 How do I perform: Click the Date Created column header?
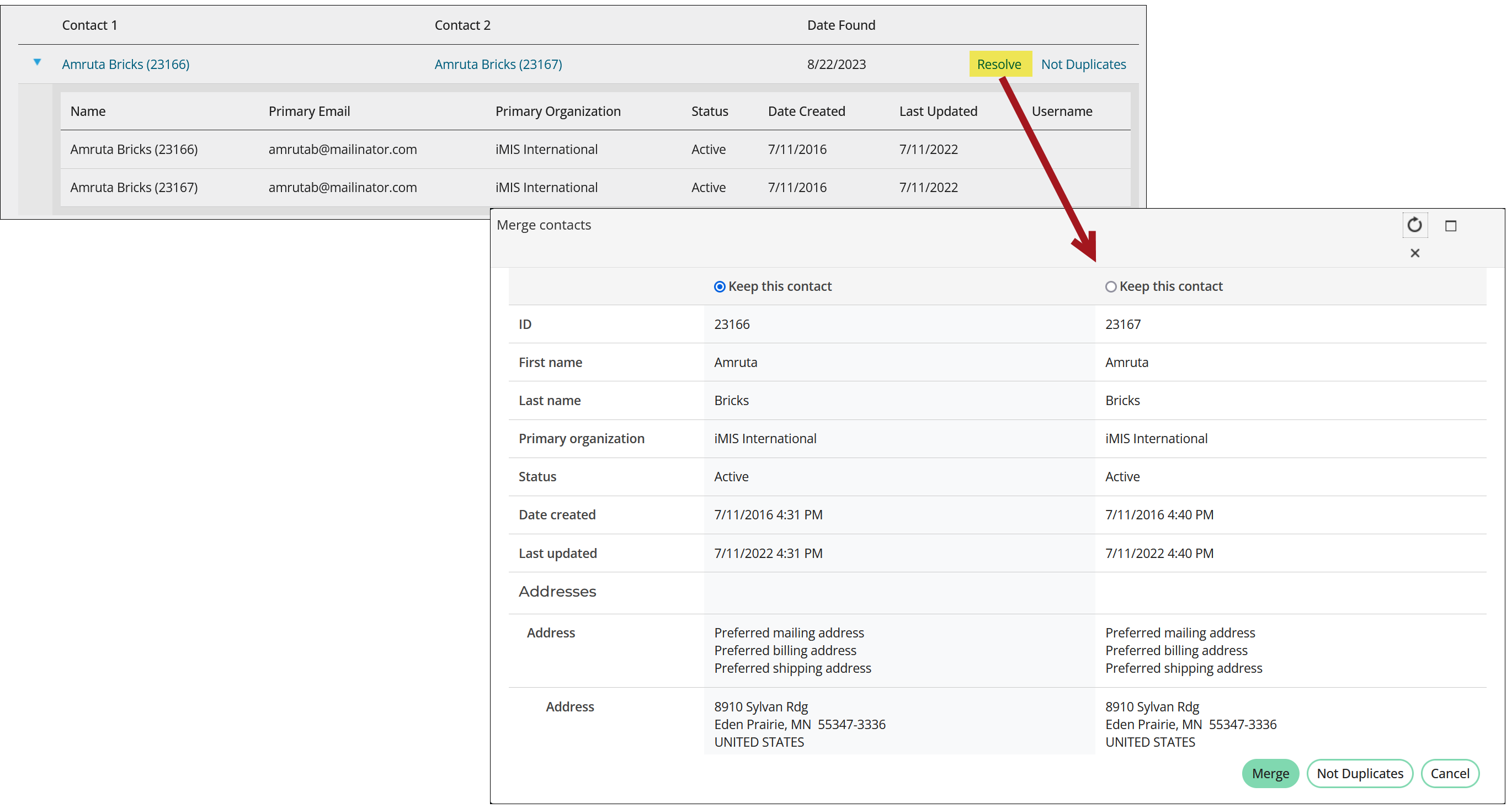(806, 111)
